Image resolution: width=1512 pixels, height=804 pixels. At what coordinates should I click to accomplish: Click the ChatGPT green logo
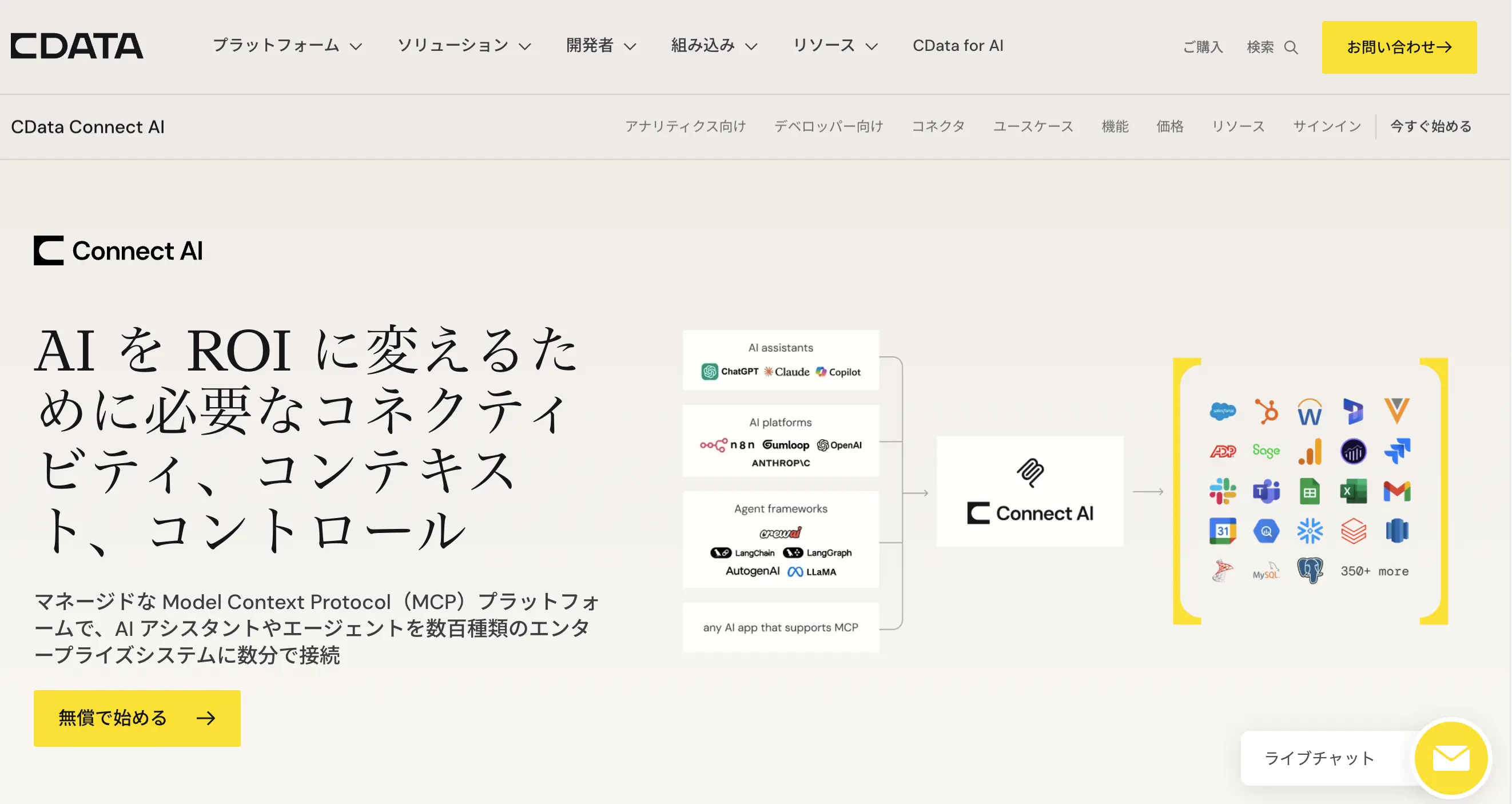(x=710, y=372)
